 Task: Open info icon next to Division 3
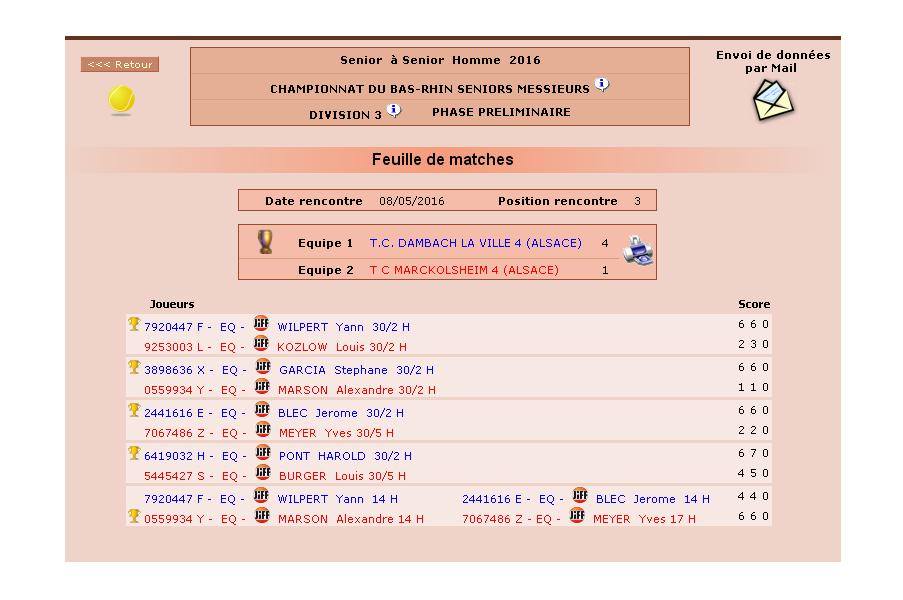394,110
